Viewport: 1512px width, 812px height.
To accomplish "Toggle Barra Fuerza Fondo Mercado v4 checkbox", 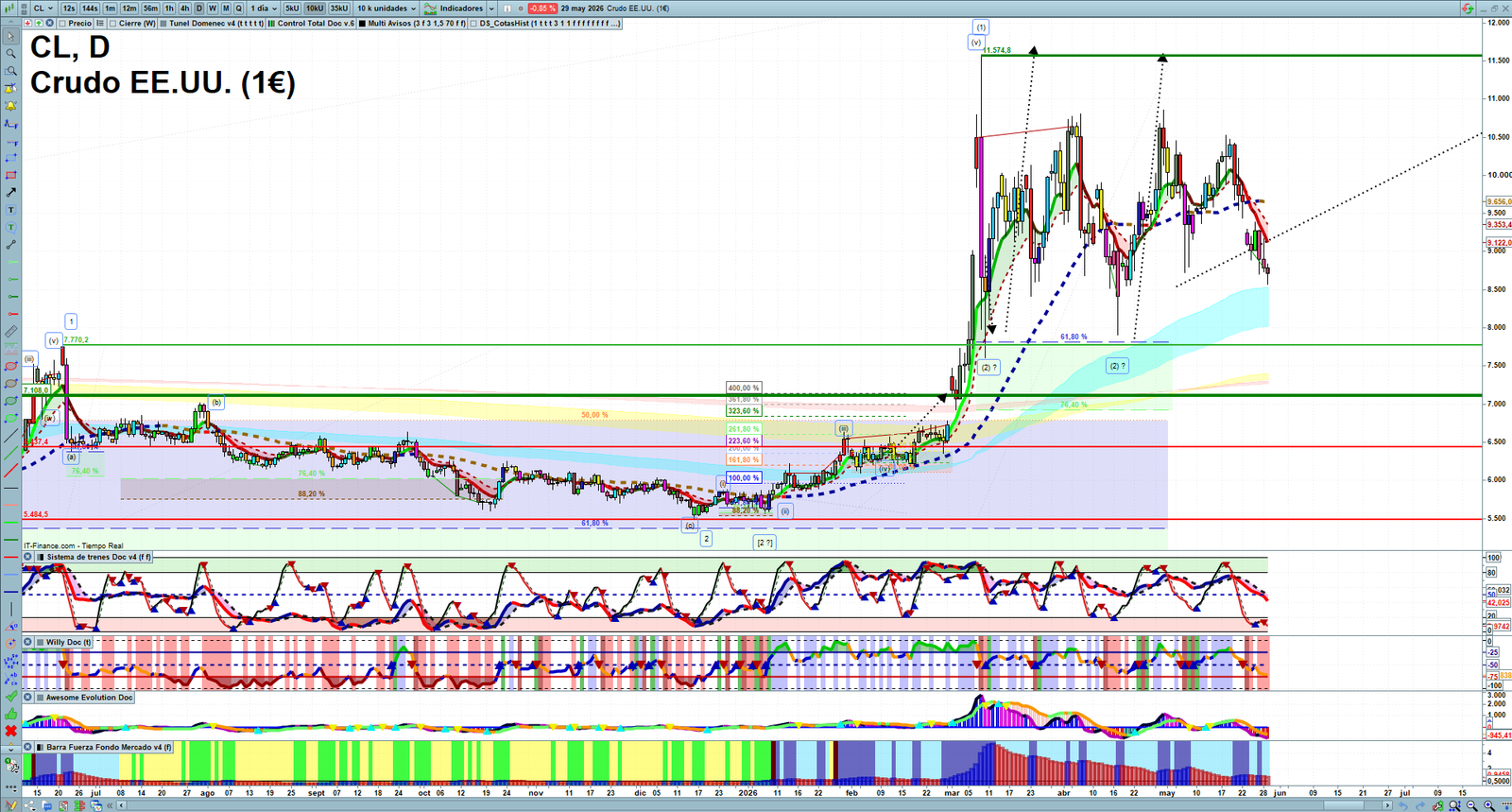I will (x=41, y=747).
